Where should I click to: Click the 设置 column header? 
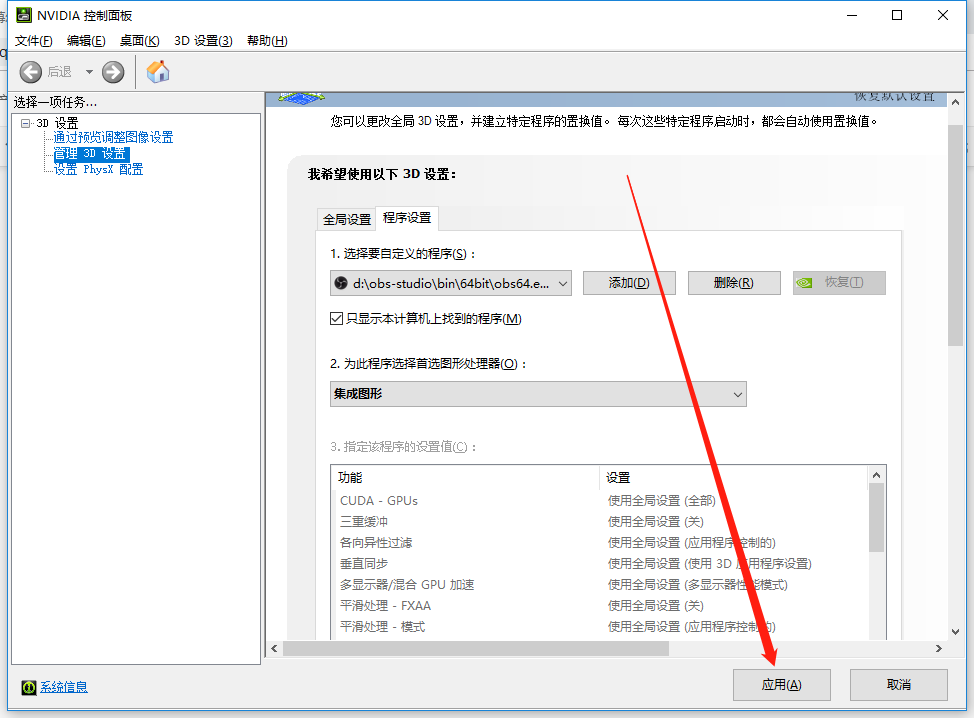click(734, 478)
